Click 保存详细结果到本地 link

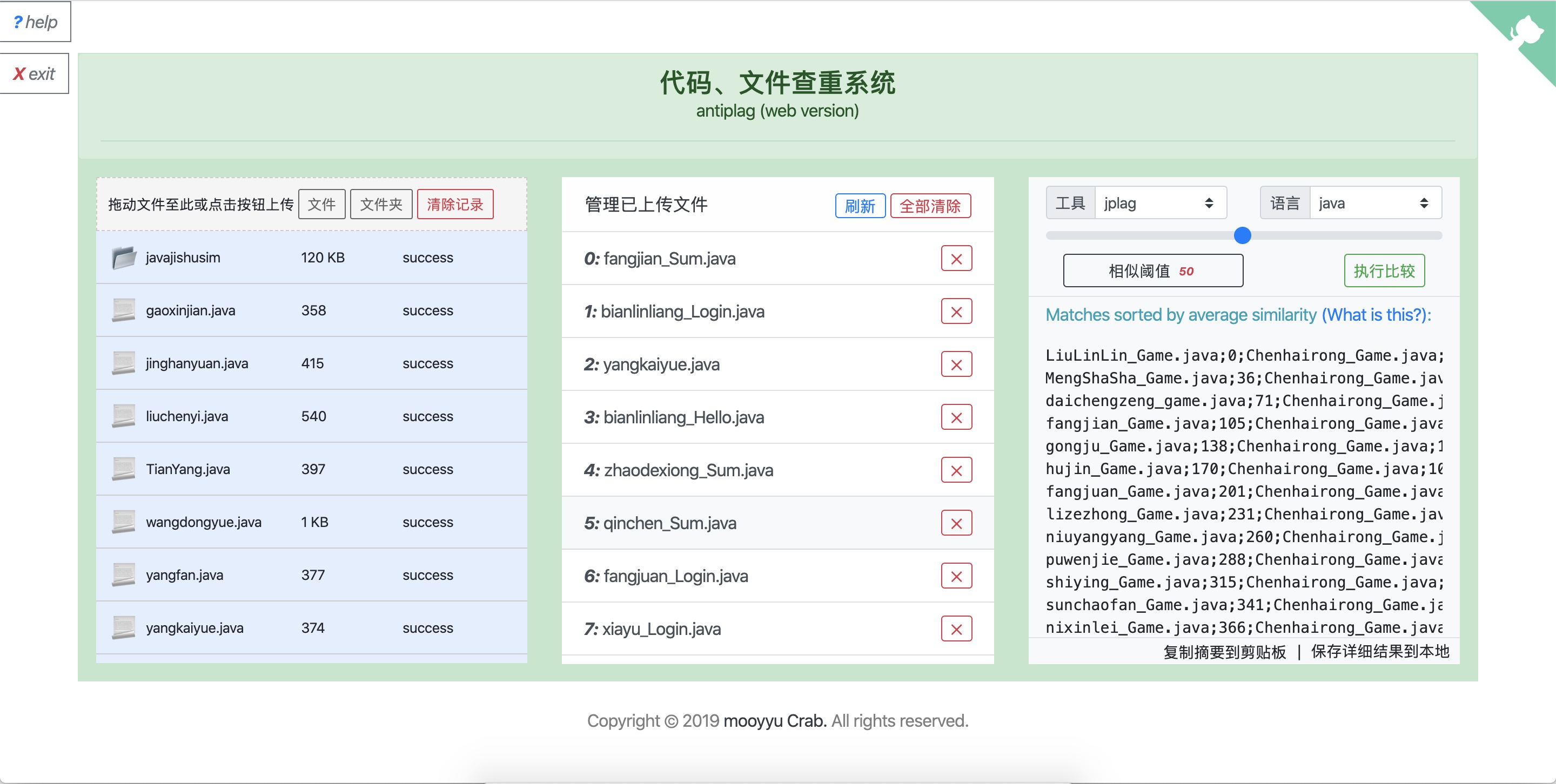pyautogui.click(x=1380, y=651)
